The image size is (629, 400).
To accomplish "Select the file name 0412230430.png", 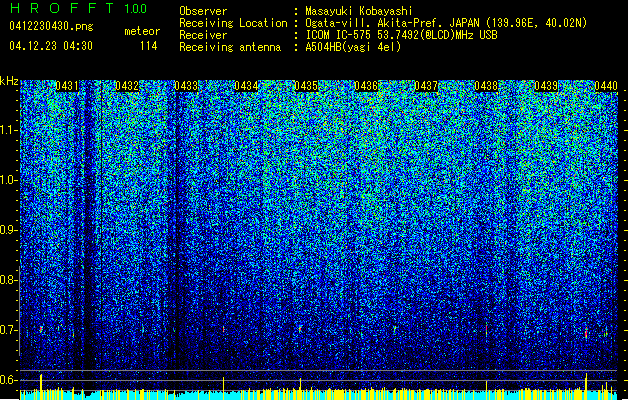I will pyautogui.click(x=51, y=26).
